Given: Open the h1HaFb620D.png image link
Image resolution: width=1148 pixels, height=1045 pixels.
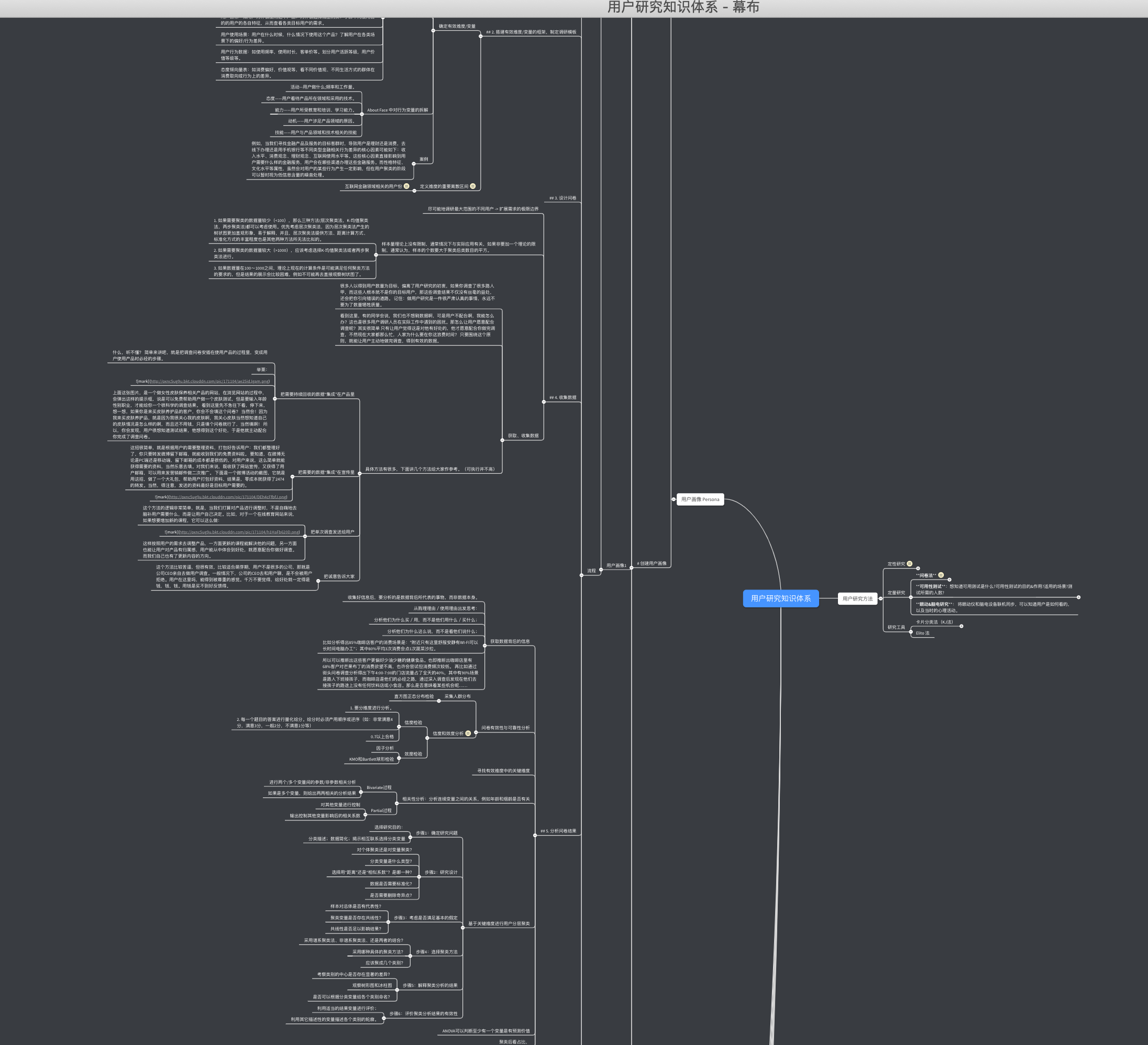Looking at the screenshot, I should tap(239, 532).
